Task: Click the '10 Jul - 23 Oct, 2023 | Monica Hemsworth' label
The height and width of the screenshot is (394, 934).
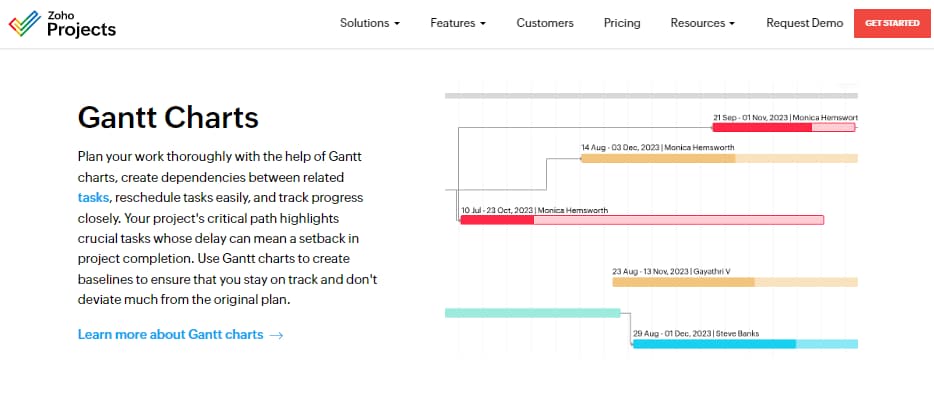Action: click(534, 210)
